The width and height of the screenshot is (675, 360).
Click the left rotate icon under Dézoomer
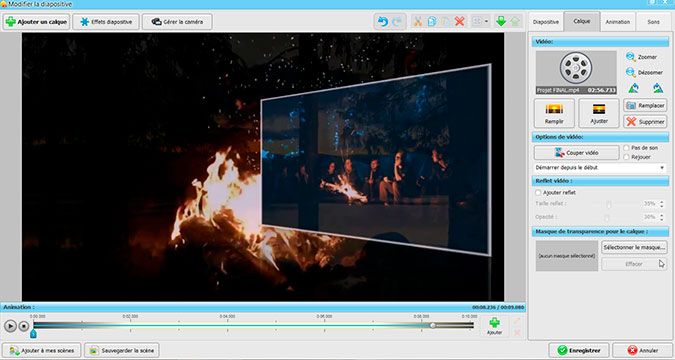point(634,88)
